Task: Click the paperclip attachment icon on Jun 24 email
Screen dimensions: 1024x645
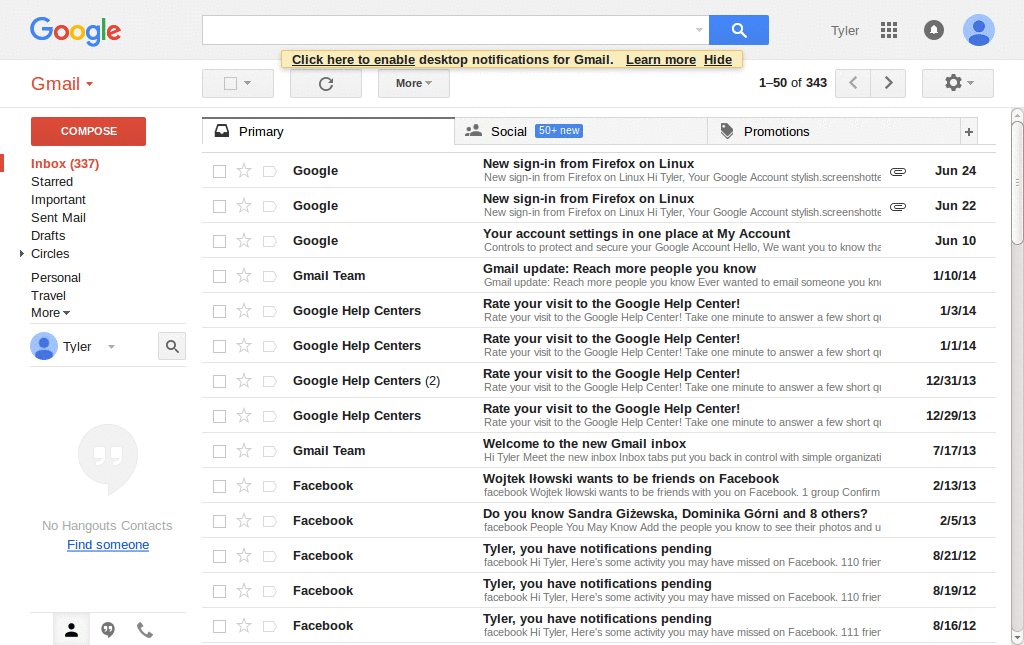Action: (897, 171)
